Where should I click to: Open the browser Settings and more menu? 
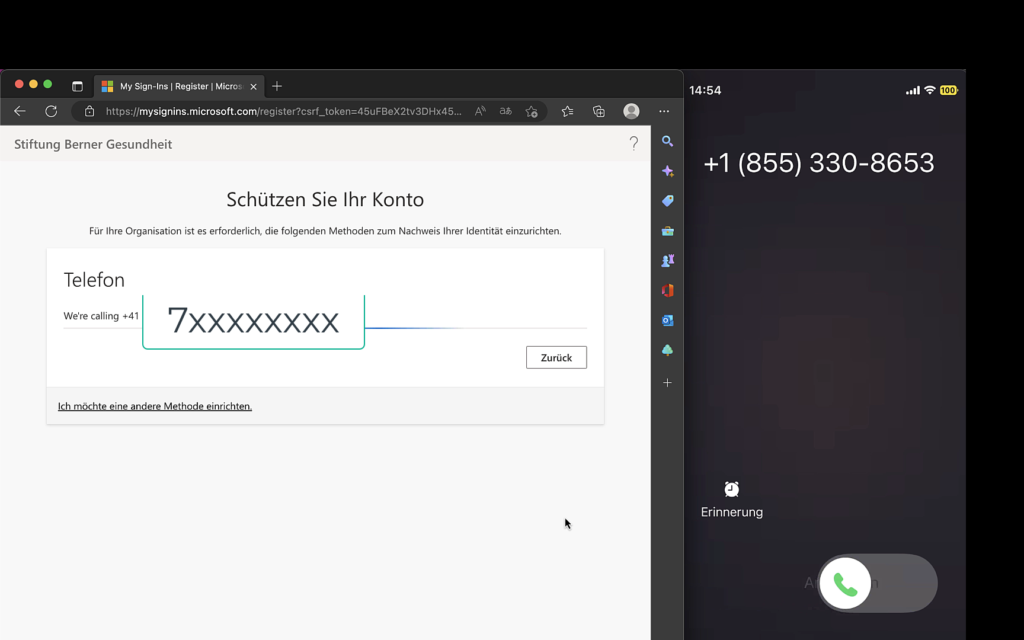664,111
